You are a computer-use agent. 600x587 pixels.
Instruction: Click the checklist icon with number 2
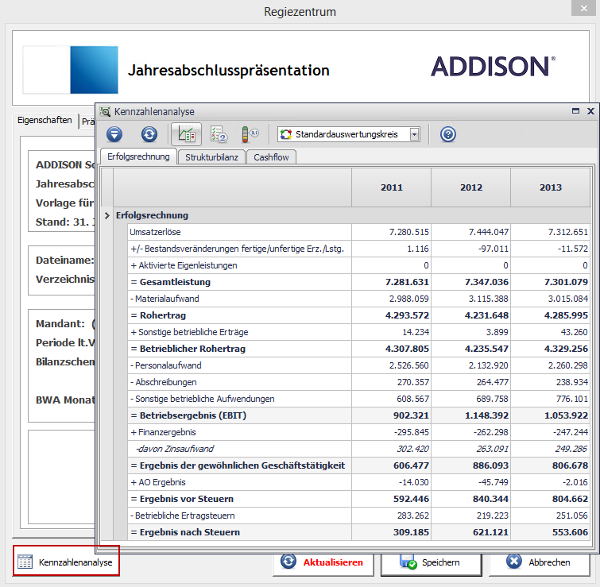pyautogui.click(x=218, y=134)
